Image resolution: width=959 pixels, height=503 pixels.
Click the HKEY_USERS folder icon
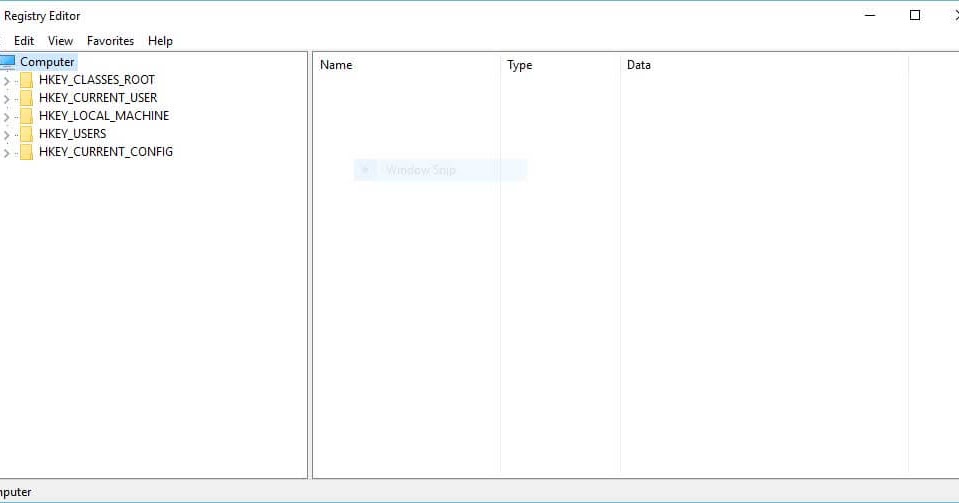point(26,134)
